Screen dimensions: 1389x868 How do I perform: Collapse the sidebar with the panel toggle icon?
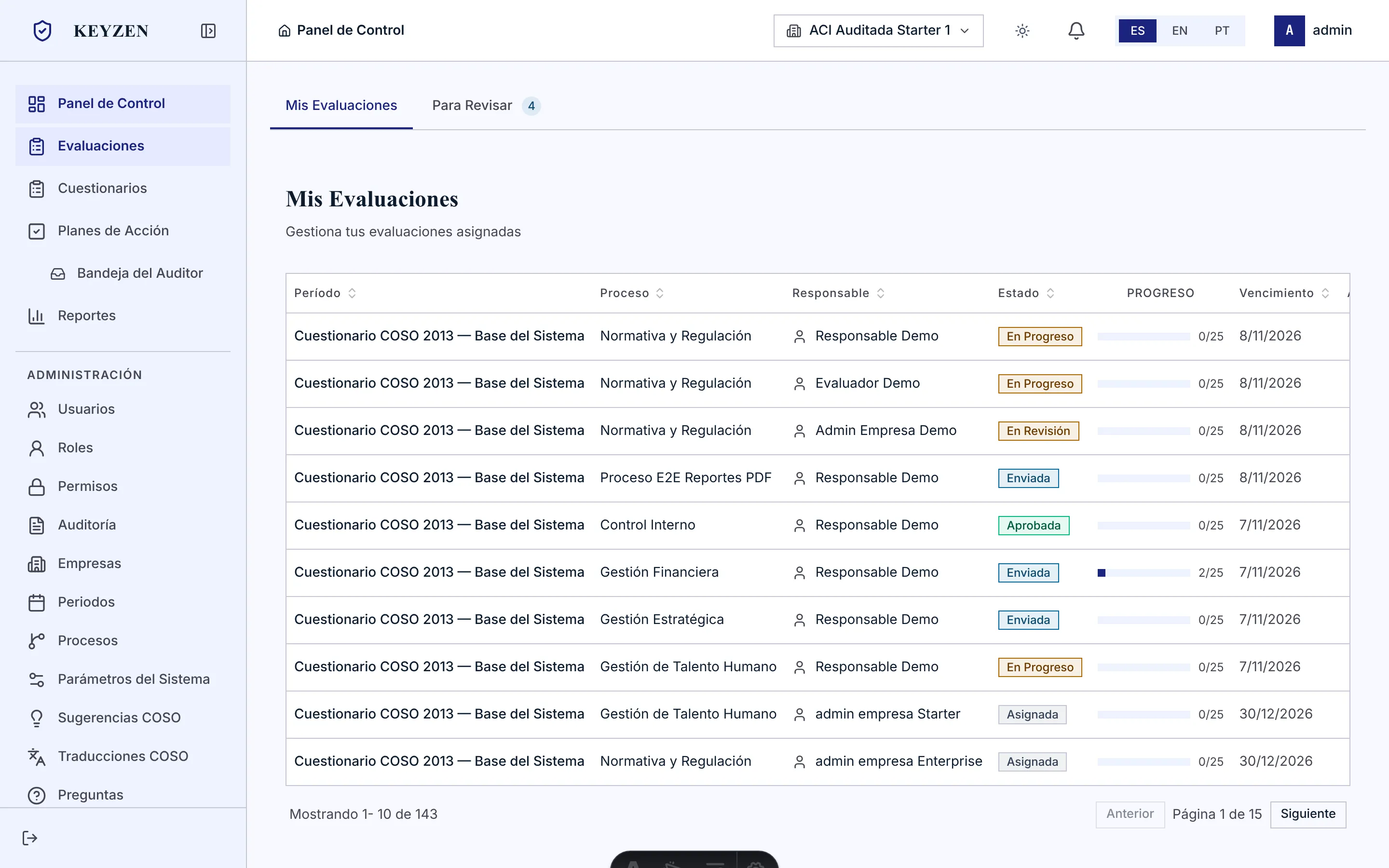coord(208,30)
